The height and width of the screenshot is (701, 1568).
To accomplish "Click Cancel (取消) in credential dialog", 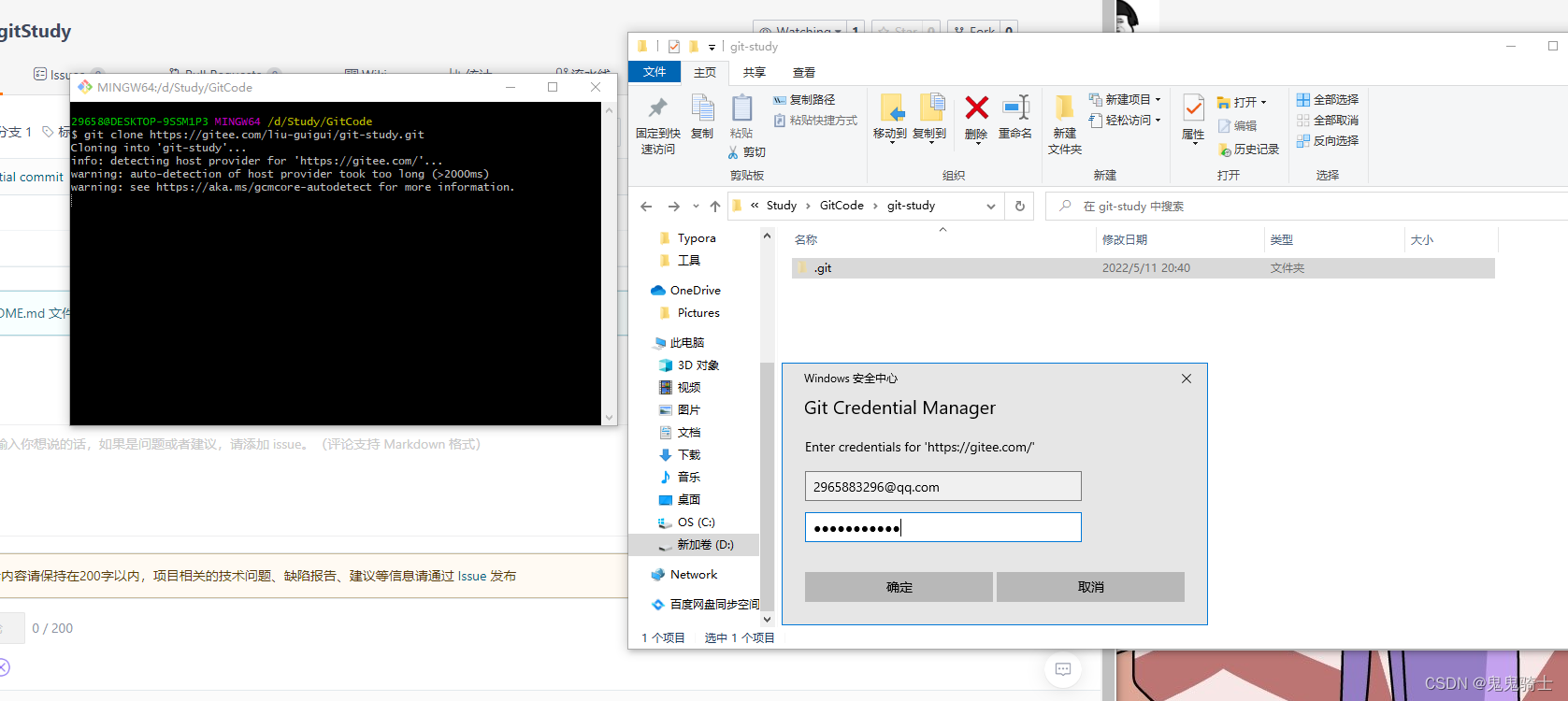I will (1090, 587).
